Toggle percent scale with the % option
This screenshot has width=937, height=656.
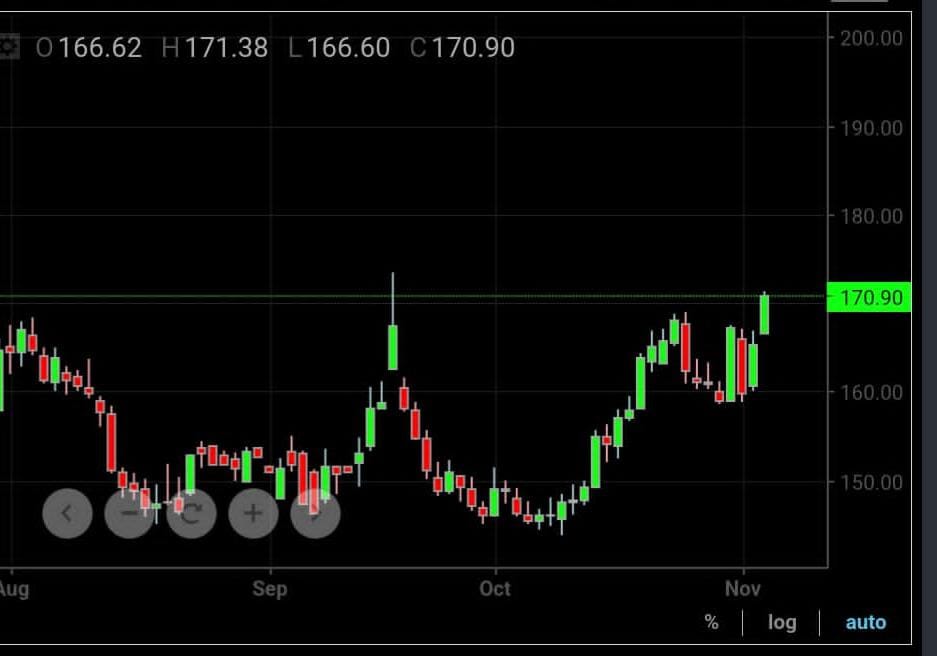[711, 622]
